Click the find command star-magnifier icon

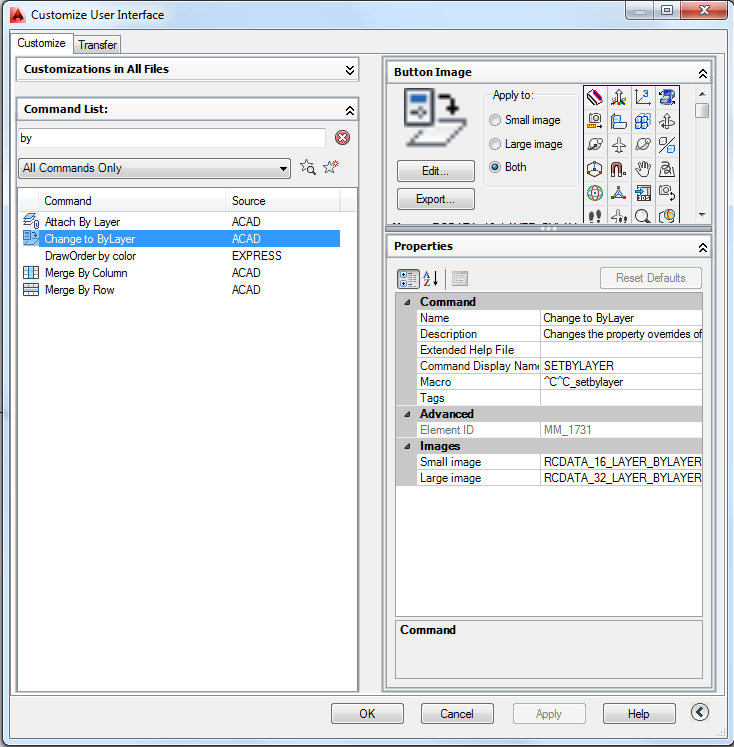click(x=308, y=167)
